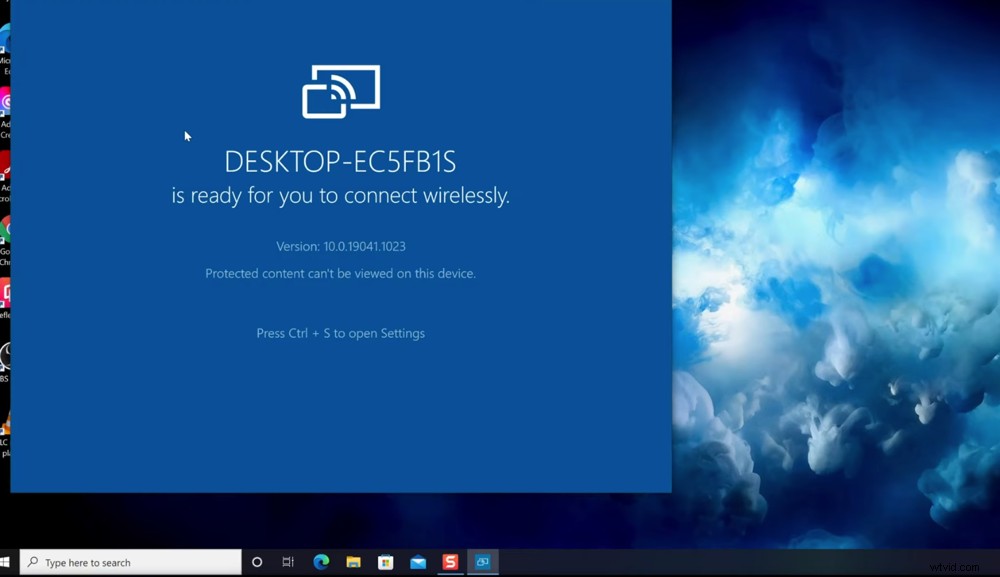Open Task View from the taskbar
The image size is (1000, 577).
(288, 562)
